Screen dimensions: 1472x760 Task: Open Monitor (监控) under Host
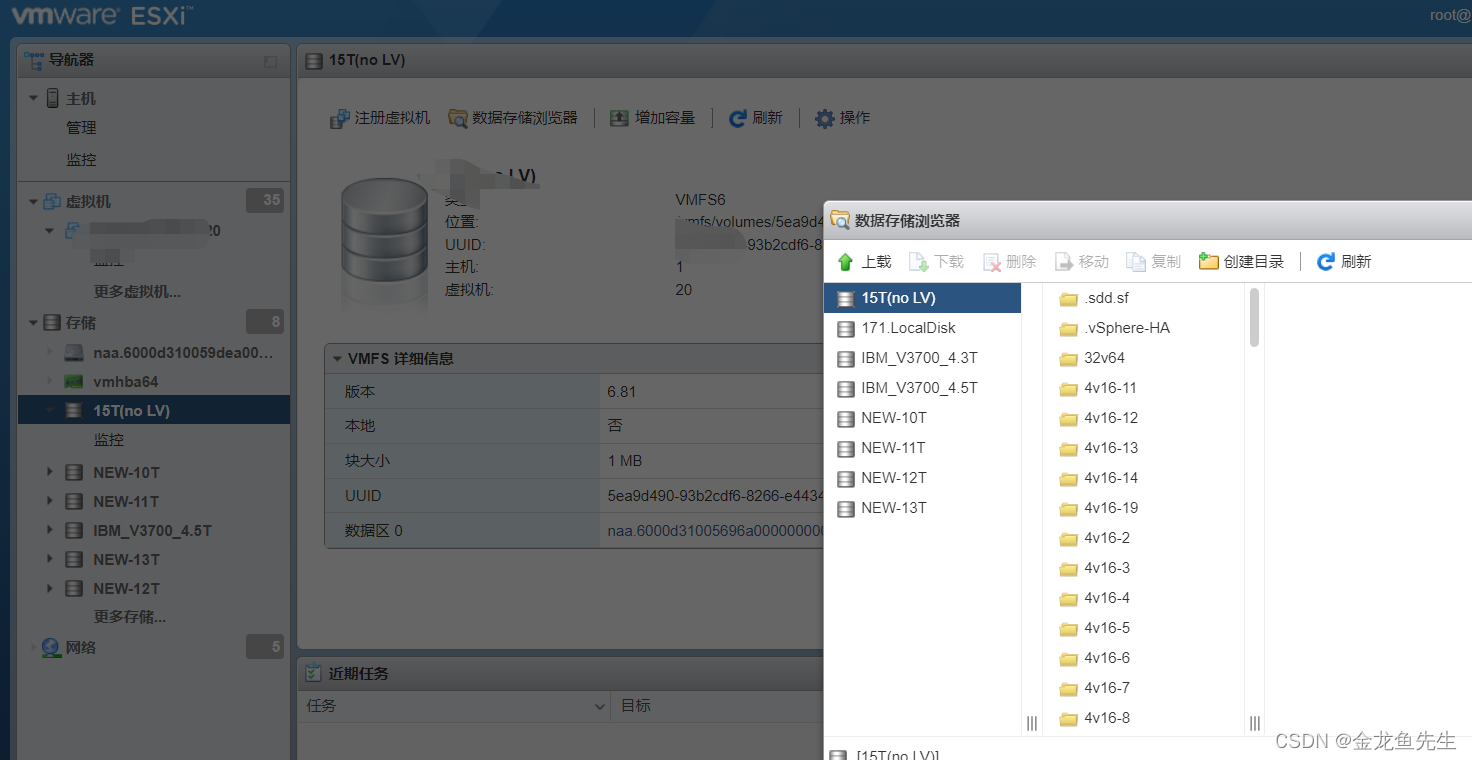[81, 160]
